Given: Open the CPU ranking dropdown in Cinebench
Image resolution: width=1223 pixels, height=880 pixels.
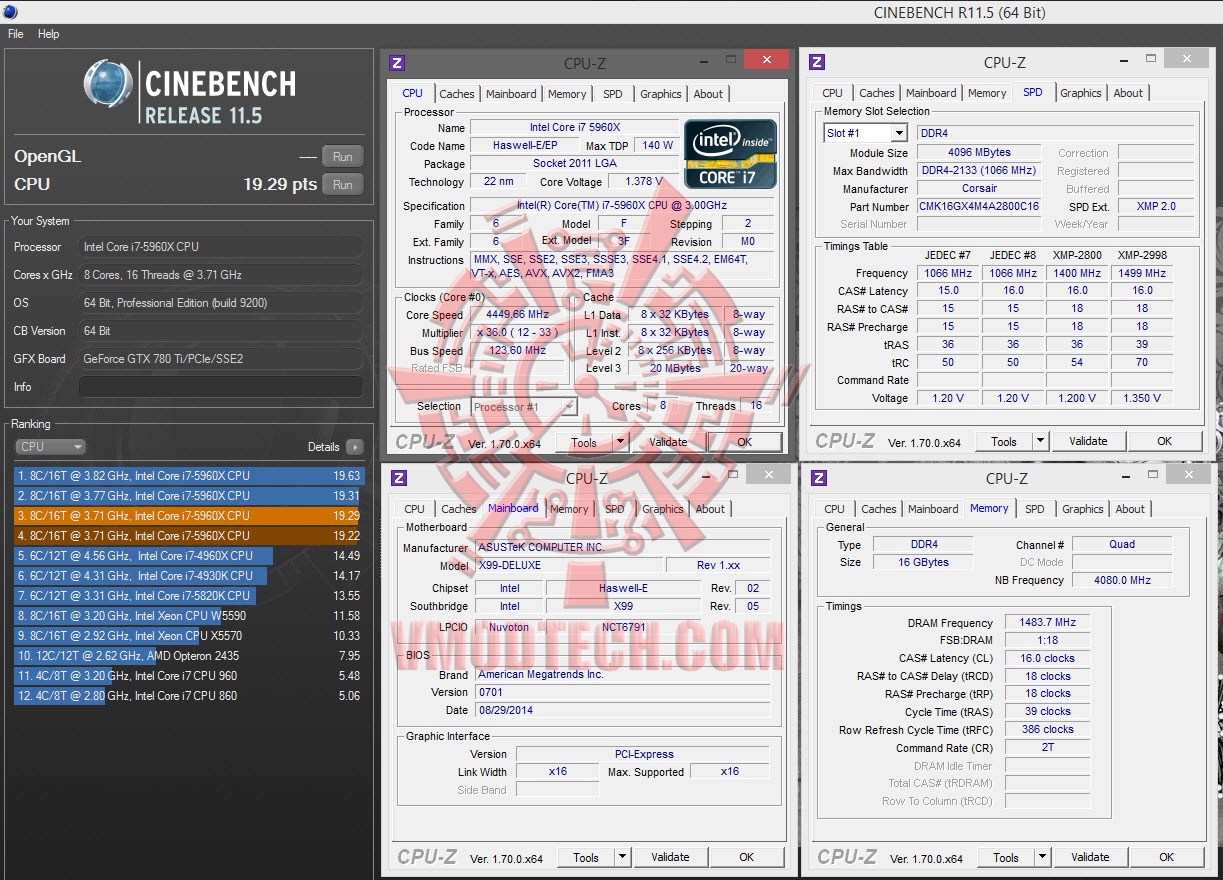Looking at the screenshot, I should tap(50, 446).
